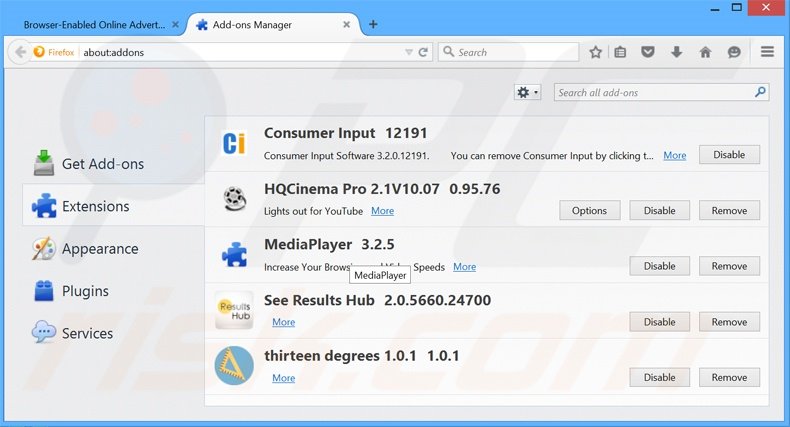The height and width of the screenshot is (427, 790).
Task: Maximize the Firefox window
Action: pyautogui.click(x=737, y=8)
